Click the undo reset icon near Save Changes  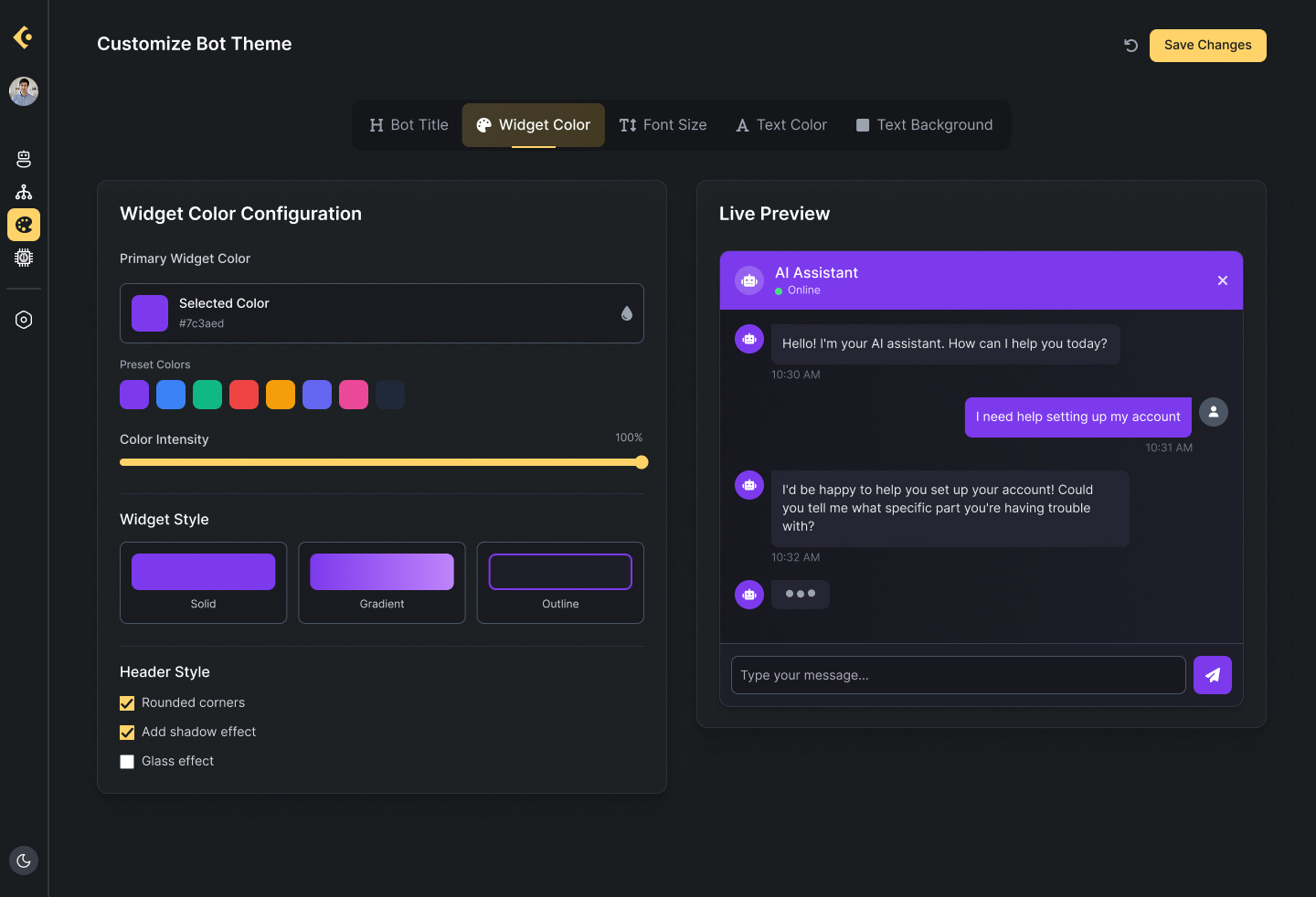[x=1131, y=45]
